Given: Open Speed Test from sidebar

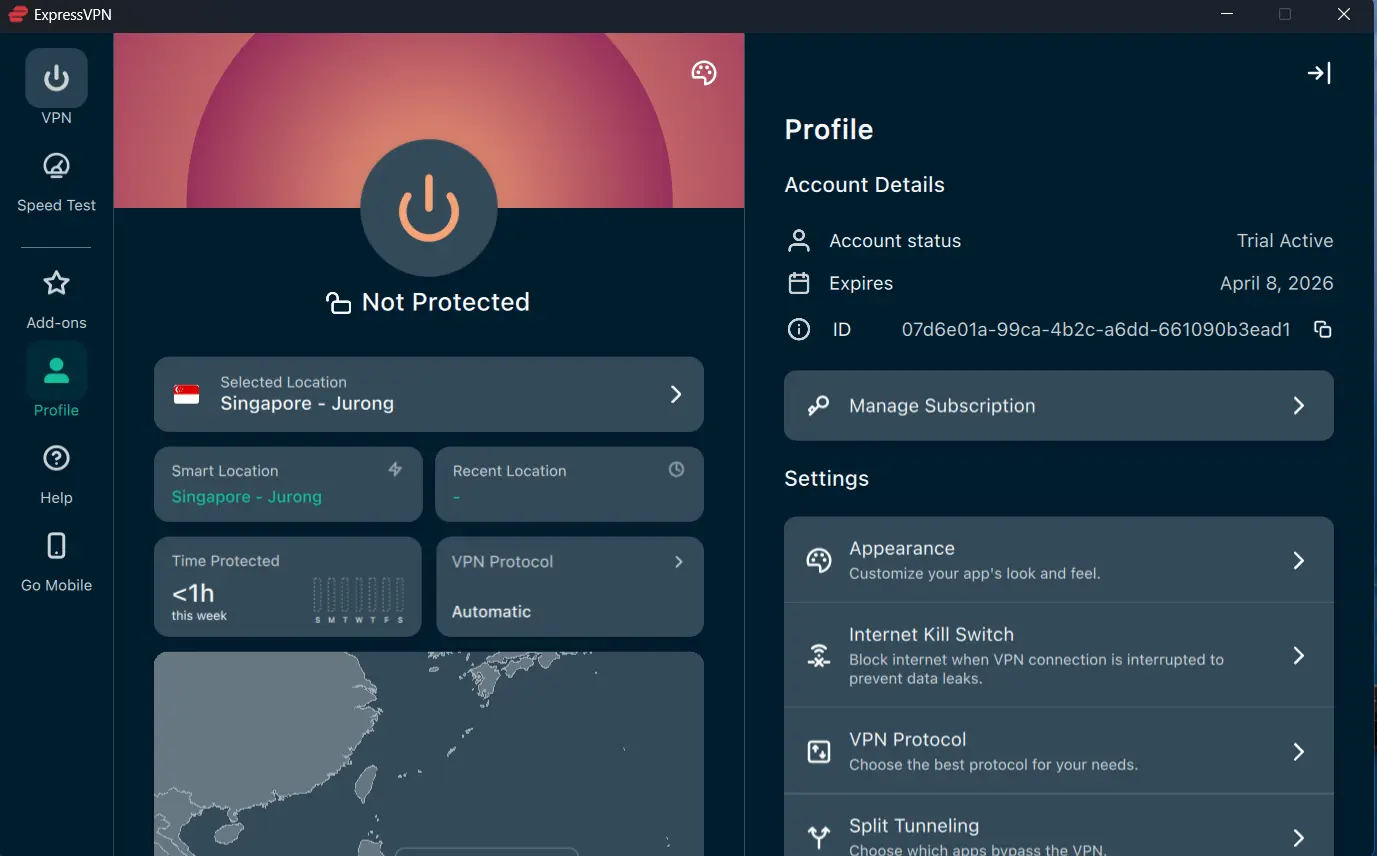Looking at the screenshot, I should 56,182.
